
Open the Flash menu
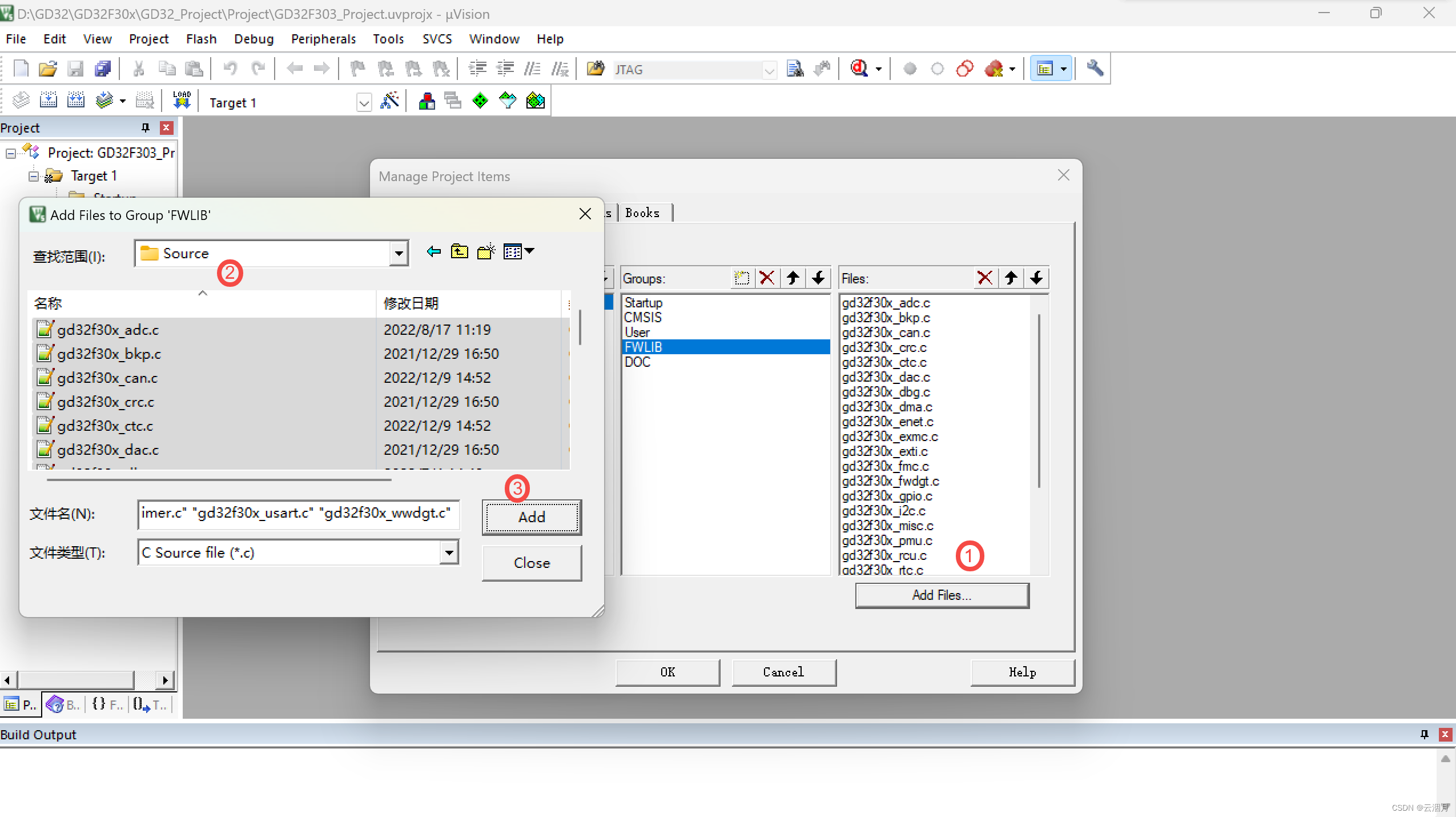click(201, 39)
